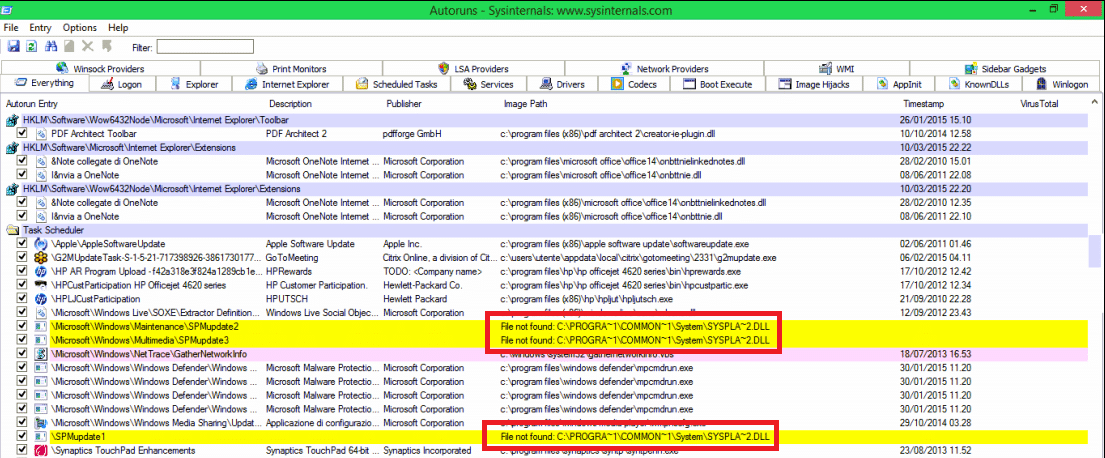Screen dimensions: 1105x458
Task: Click the VirusTotal column header
Action: [1039, 104]
